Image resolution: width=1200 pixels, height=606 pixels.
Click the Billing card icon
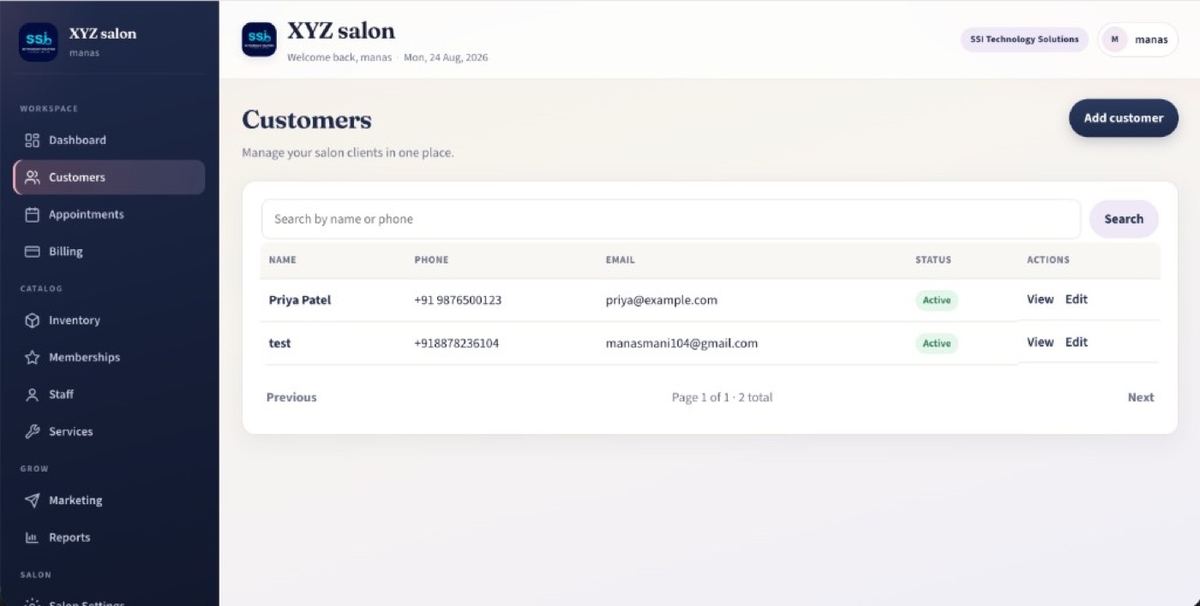(x=32, y=251)
